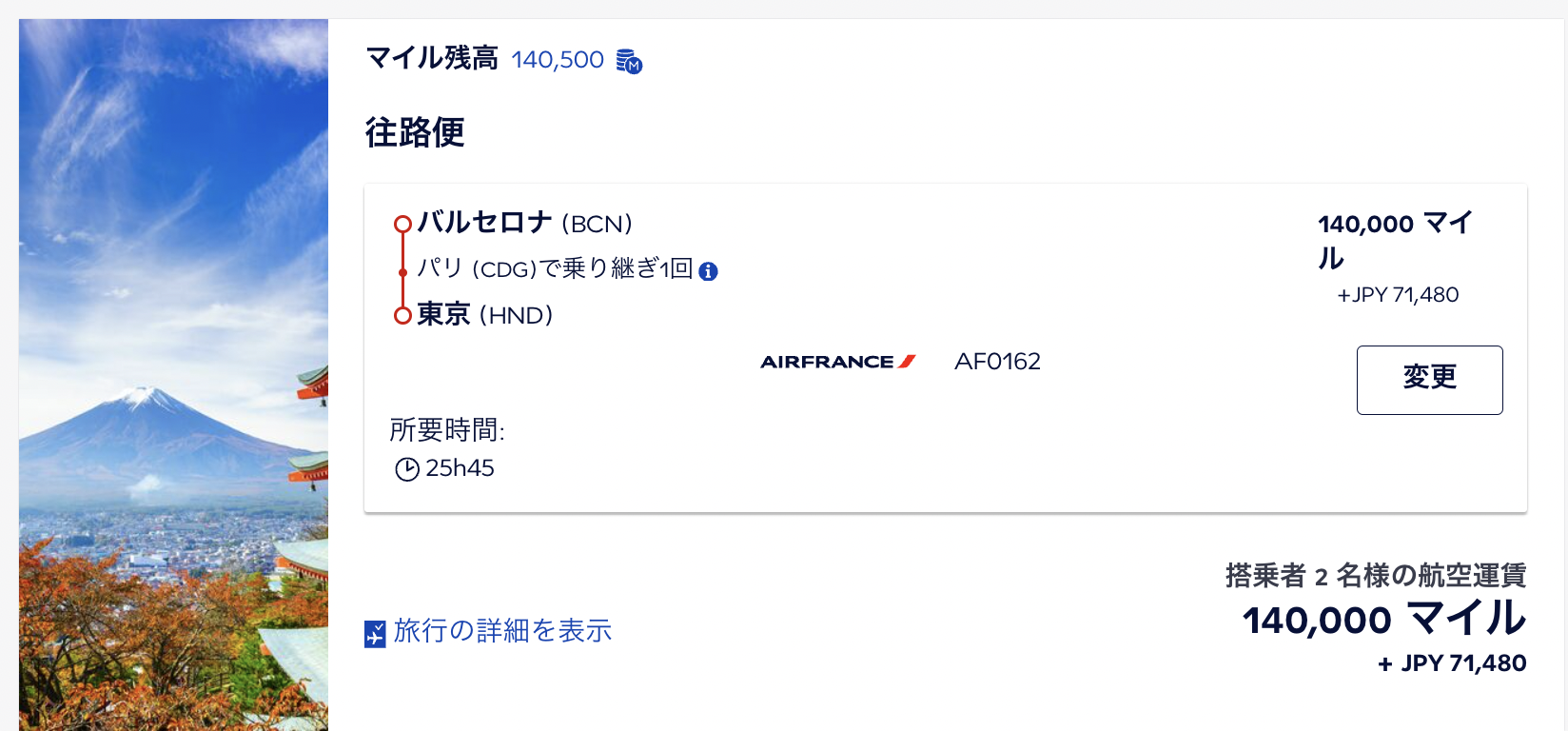This screenshot has width=1568, height=731.
Task: Open the info icon next to パリ (CDG) transfer
Action: 708,271
